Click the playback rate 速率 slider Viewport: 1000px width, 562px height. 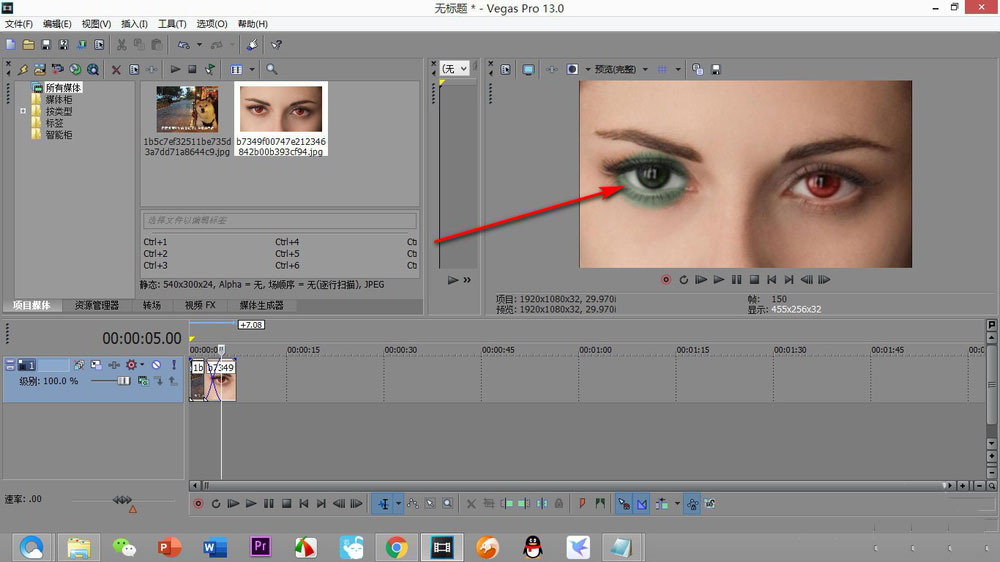click(x=122, y=499)
